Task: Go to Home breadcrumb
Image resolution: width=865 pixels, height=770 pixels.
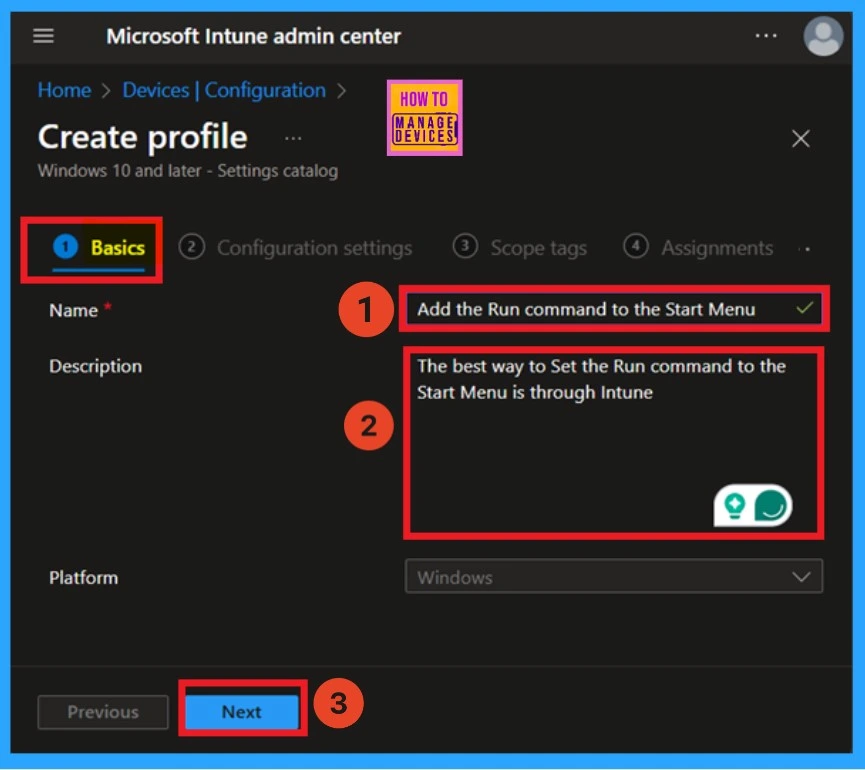Action: click(x=64, y=90)
